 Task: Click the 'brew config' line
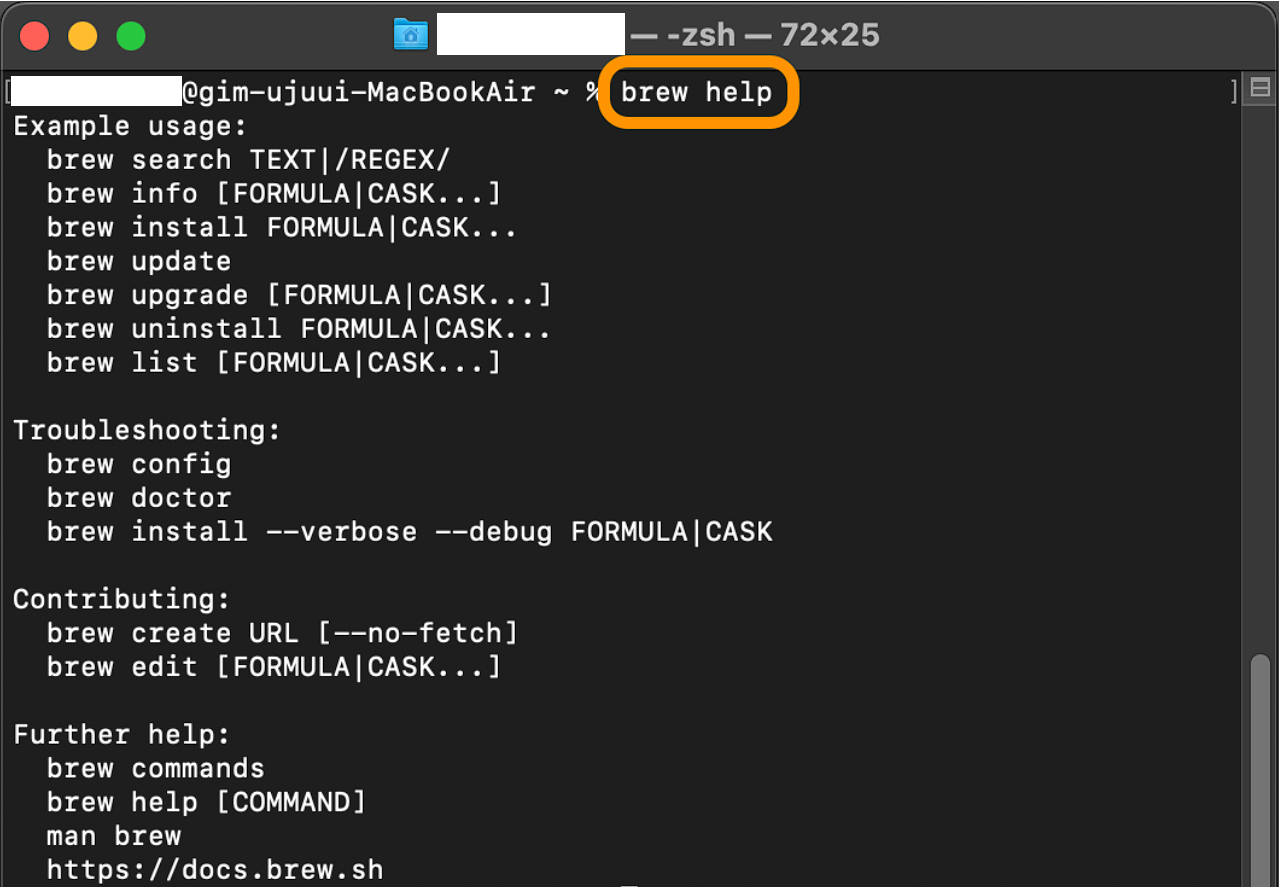pyautogui.click(x=139, y=464)
